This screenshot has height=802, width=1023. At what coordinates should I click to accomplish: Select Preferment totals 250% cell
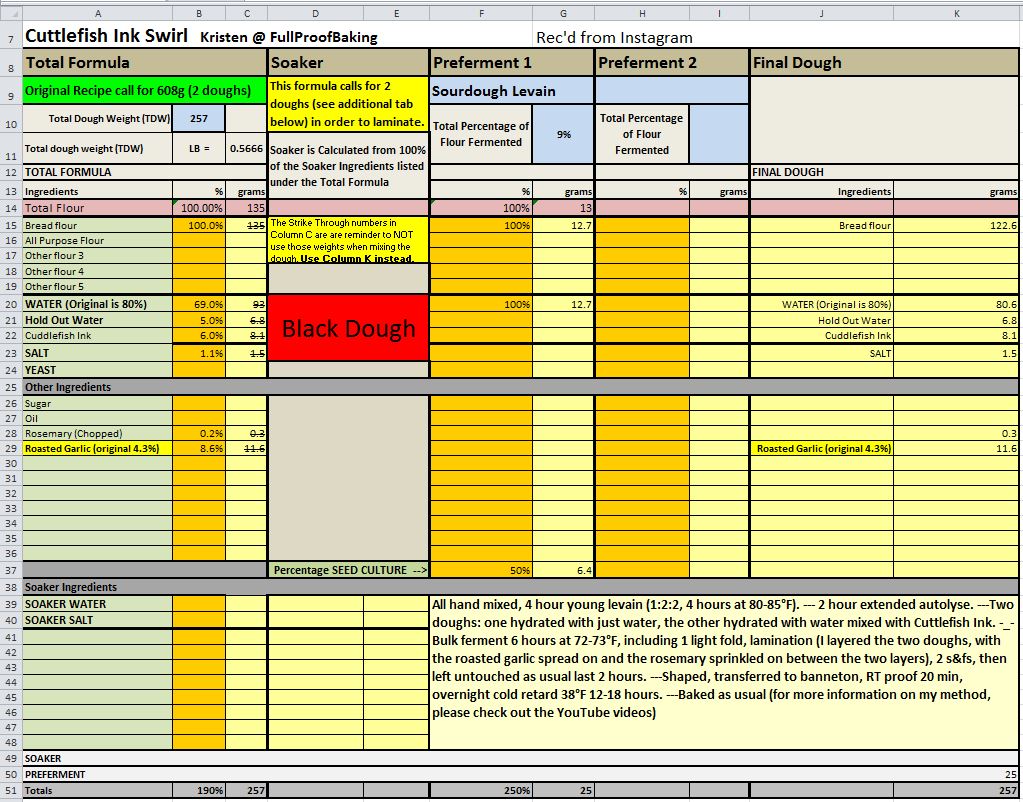click(x=481, y=790)
